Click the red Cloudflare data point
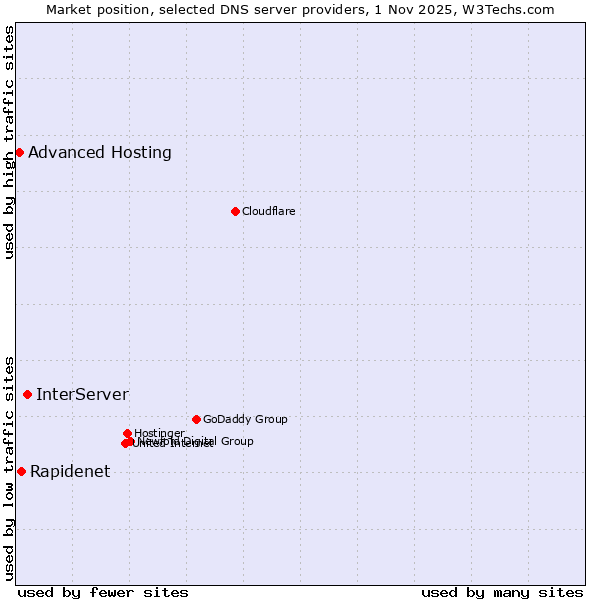Viewport: 600px width, 600px height. 235,211
